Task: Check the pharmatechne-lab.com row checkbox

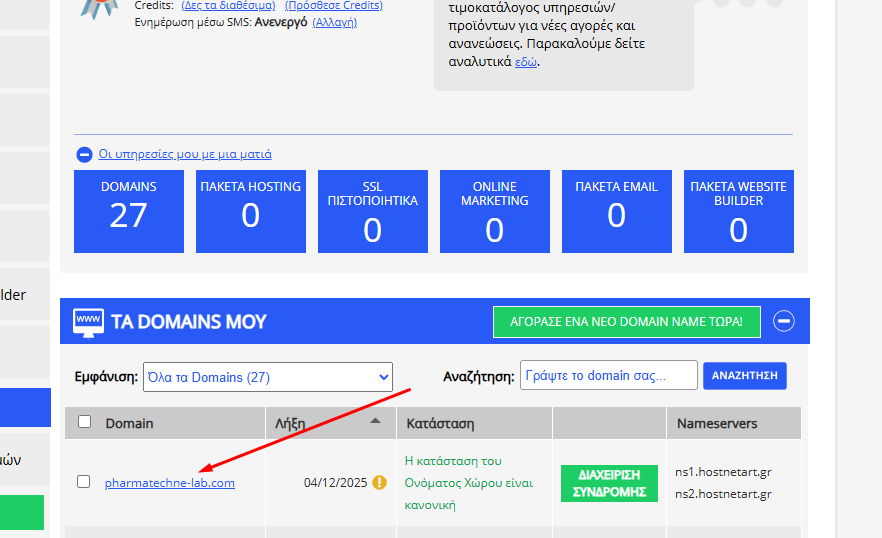Action: click(84, 482)
